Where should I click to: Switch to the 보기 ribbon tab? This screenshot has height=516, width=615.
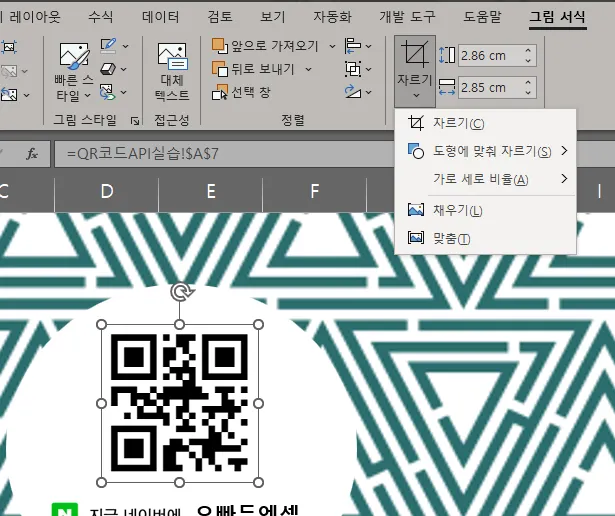[273, 17]
